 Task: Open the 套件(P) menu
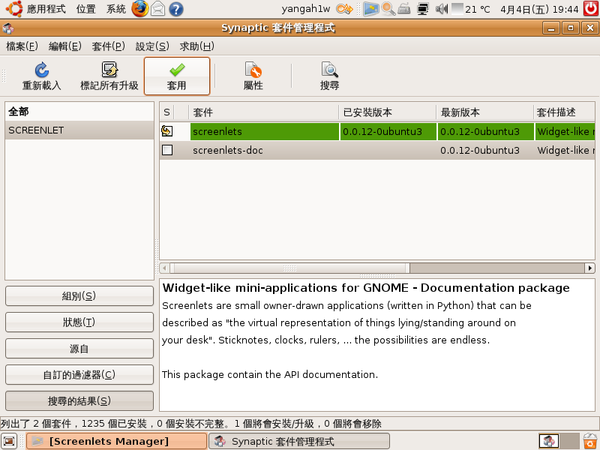(x=108, y=46)
